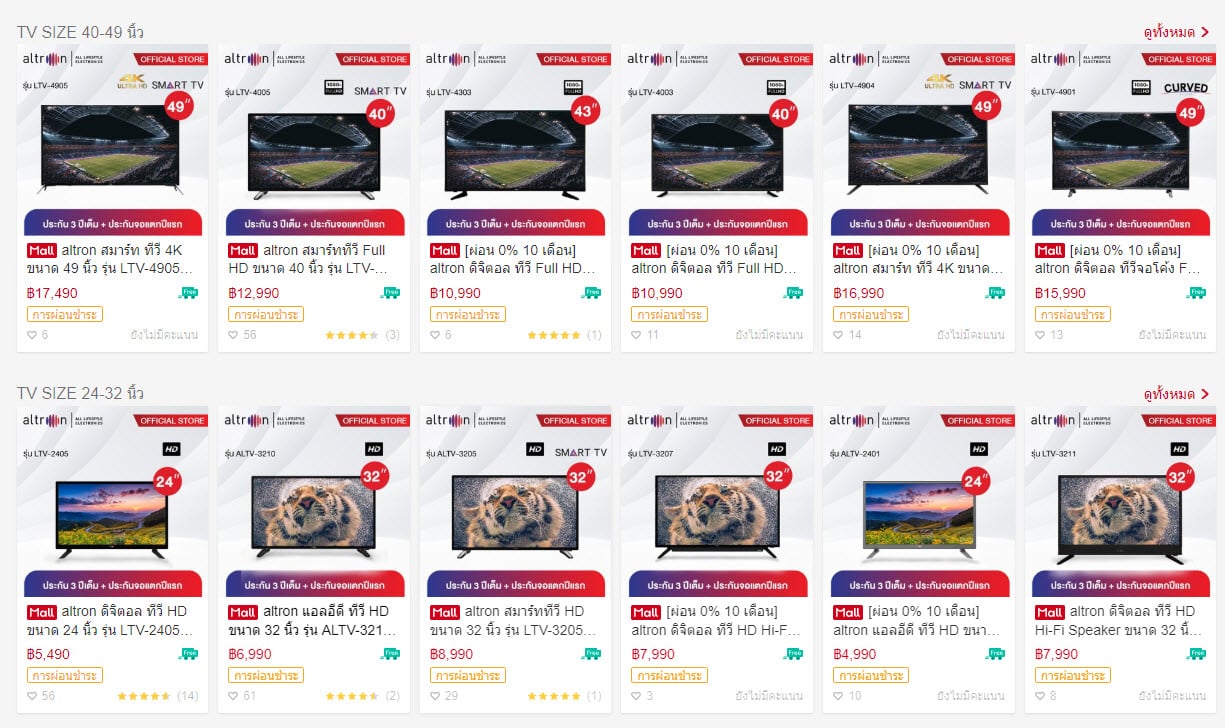Screen dimensions: 1225x728
Task: Click the heart icon on curved LTV-4901 TV
Action: click(x=1040, y=335)
